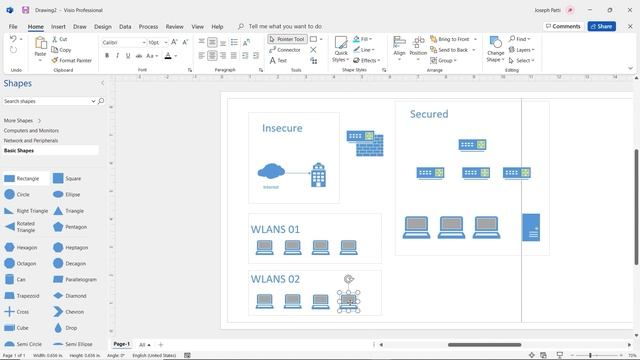This screenshot has width=640, height=360.
Task: Cut the selected shape
Action: point(60,39)
